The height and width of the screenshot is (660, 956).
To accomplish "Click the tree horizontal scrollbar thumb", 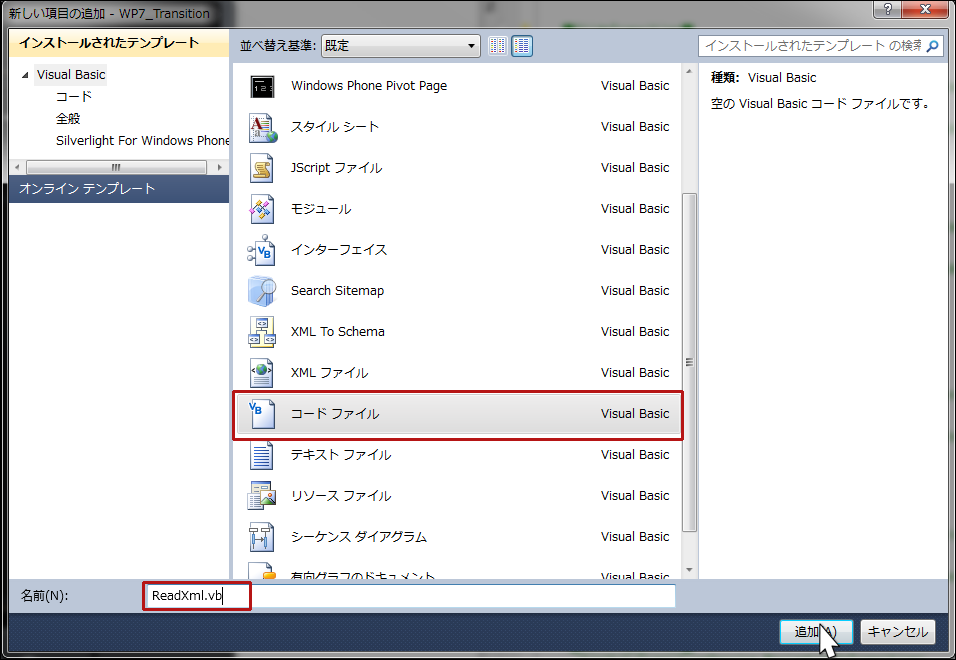I will 116,167.
